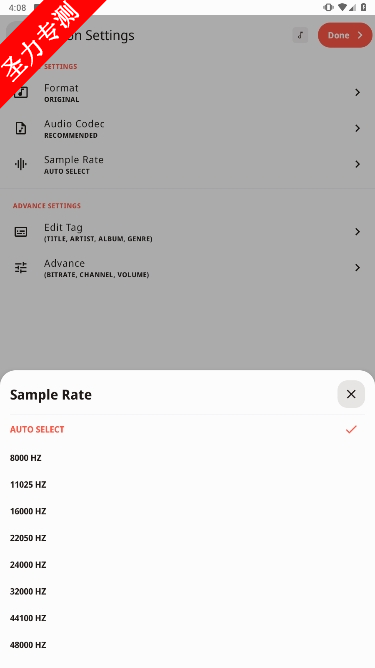Tap the Done button
Viewport: 375px width, 668px height.
(x=345, y=35)
